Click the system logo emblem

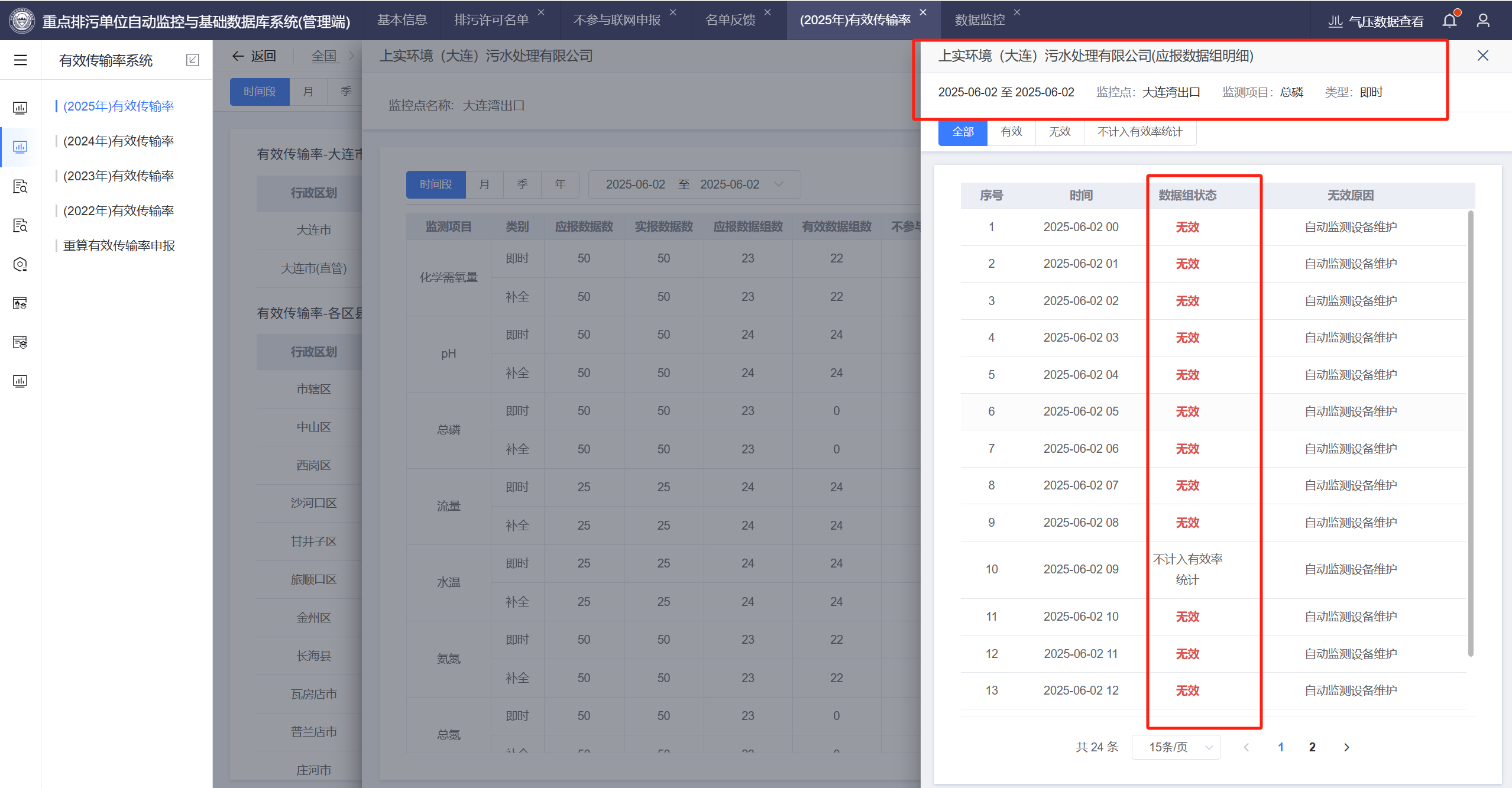[x=22, y=21]
